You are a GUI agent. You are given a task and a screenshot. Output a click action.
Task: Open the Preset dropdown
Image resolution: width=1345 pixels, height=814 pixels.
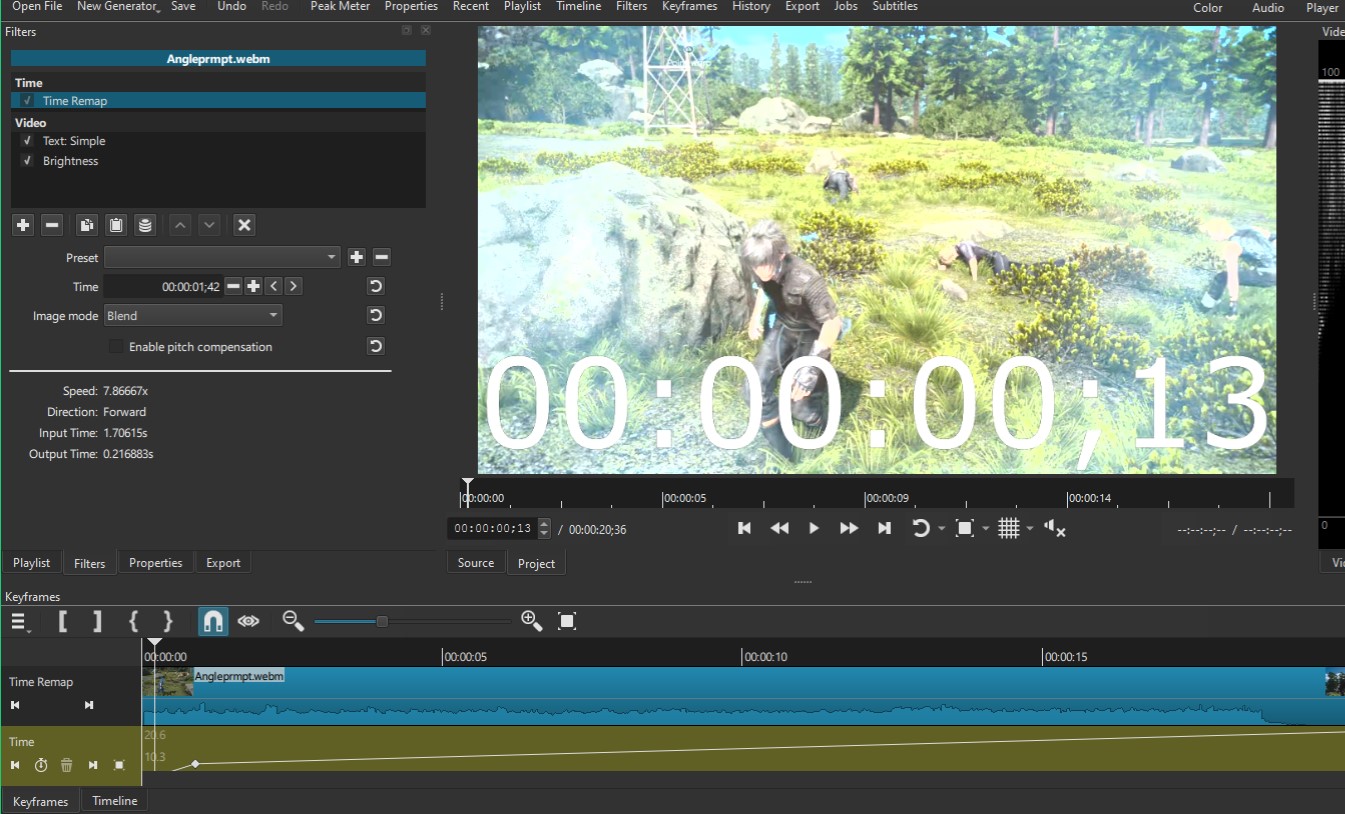tap(222, 258)
